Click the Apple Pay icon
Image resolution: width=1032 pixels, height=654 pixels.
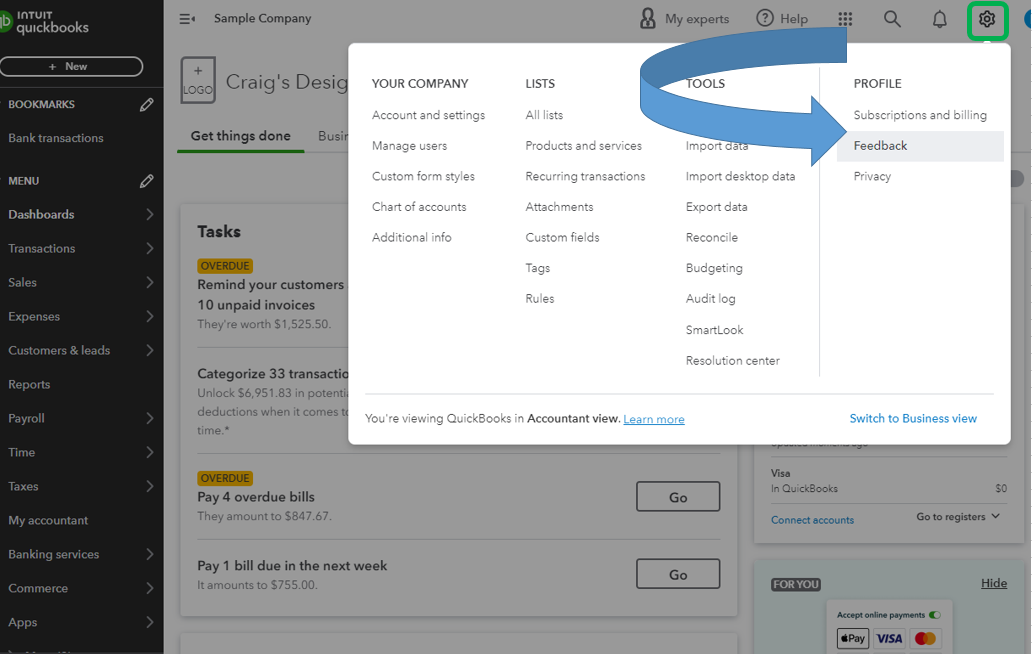[852, 638]
